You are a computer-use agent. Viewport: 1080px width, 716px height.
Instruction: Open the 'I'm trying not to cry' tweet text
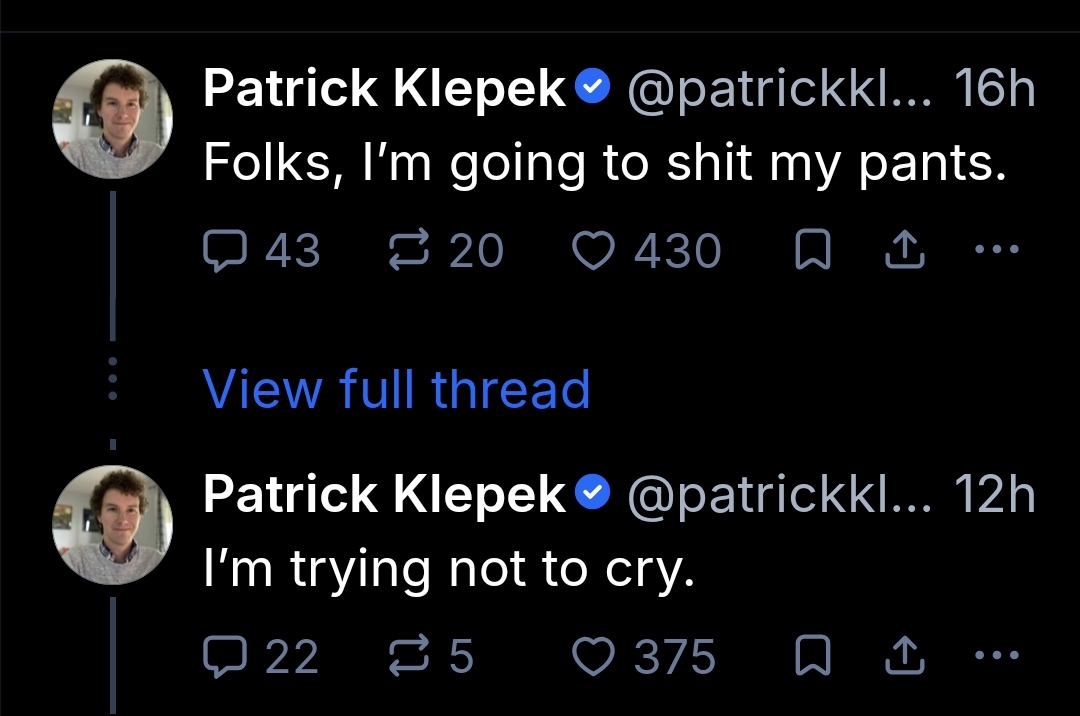448,569
